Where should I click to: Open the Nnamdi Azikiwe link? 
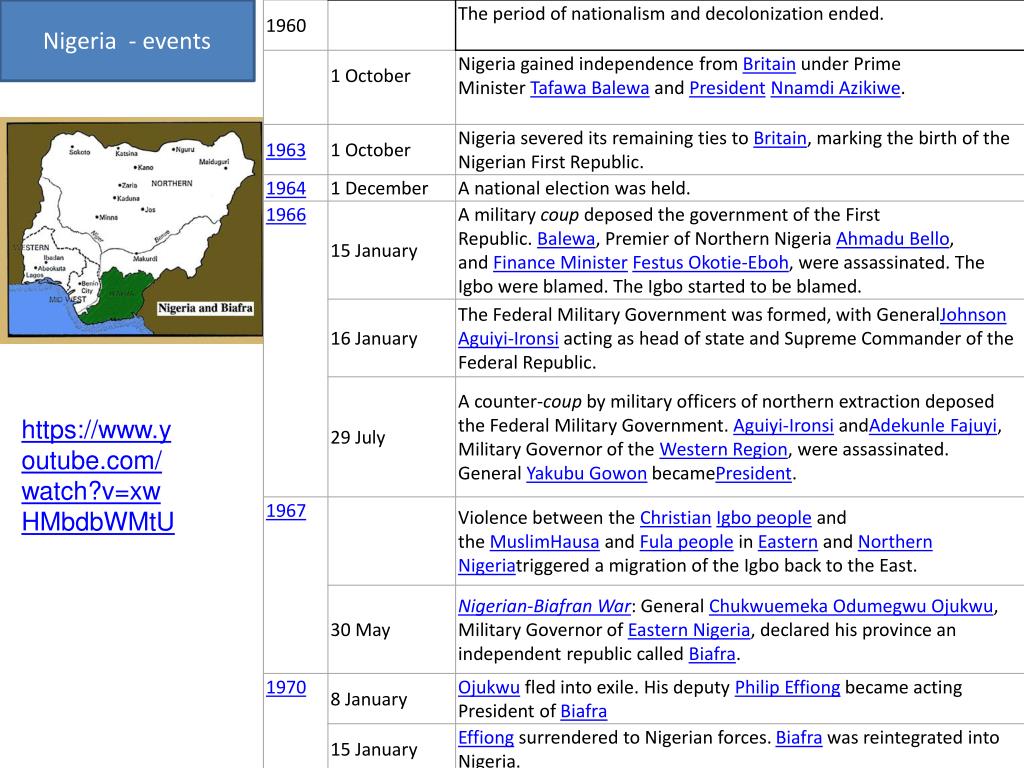pyautogui.click(x=835, y=88)
